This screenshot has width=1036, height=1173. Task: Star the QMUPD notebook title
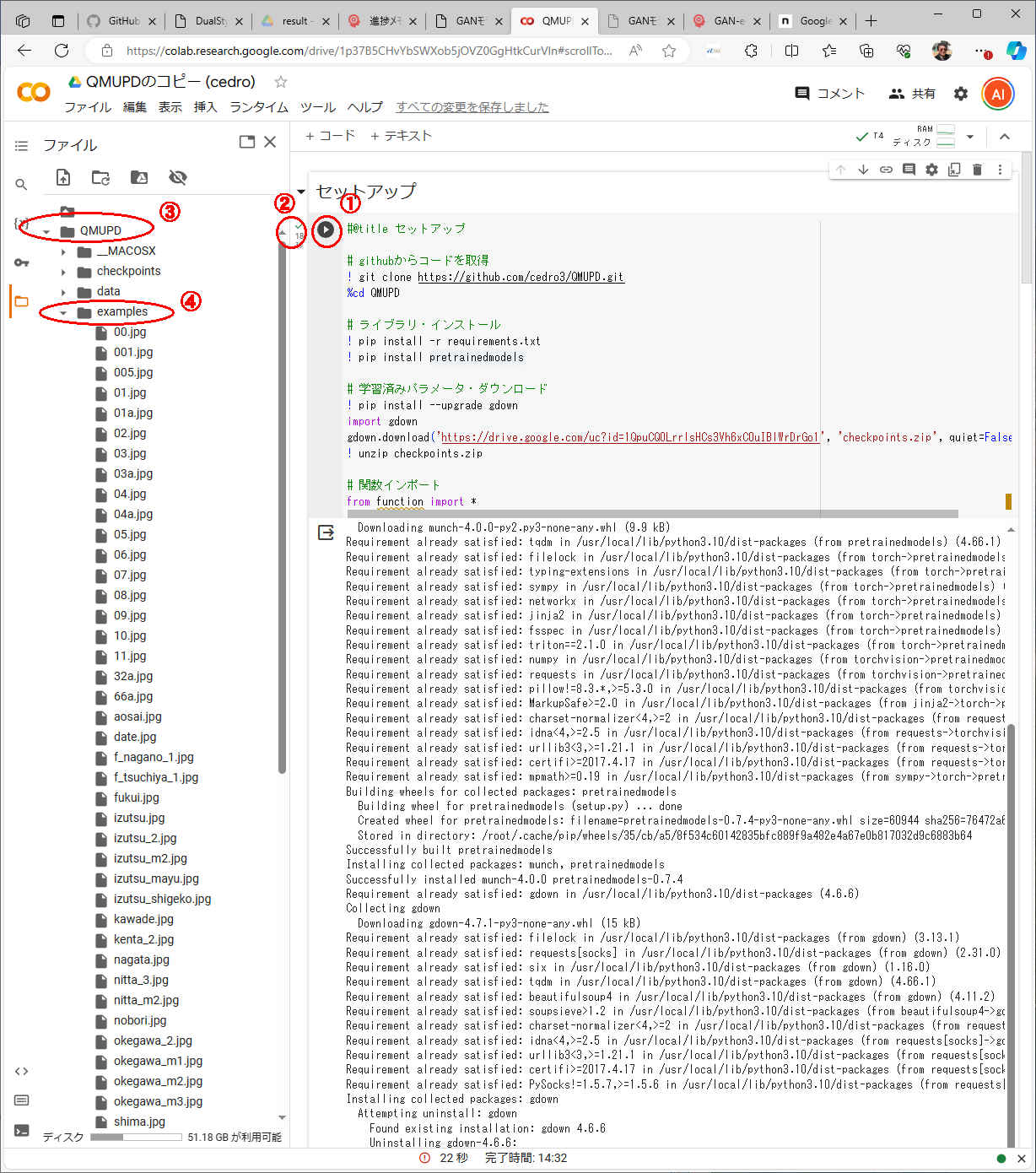[x=281, y=82]
